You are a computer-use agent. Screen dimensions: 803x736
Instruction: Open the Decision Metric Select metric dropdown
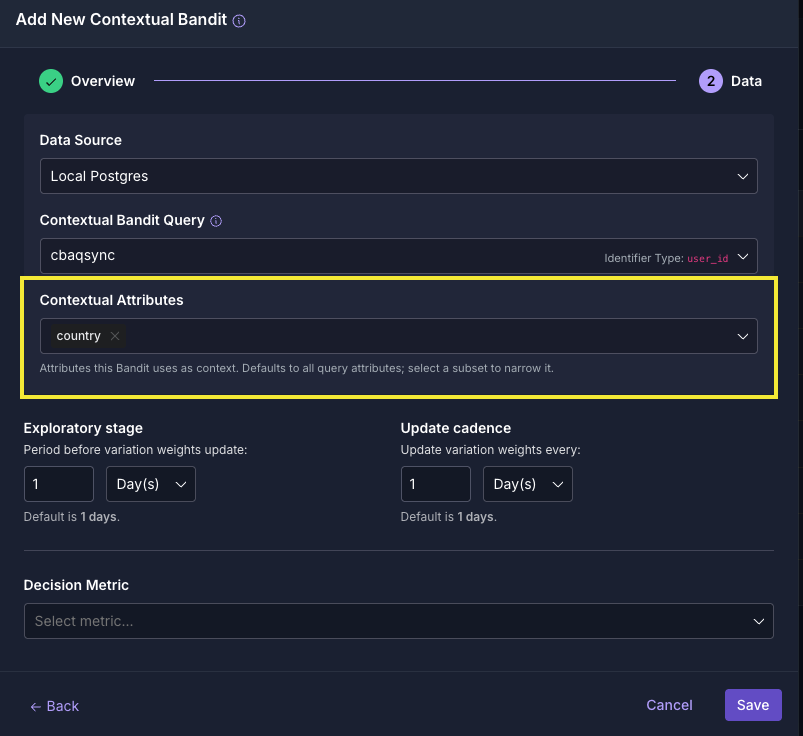(398, 621)
